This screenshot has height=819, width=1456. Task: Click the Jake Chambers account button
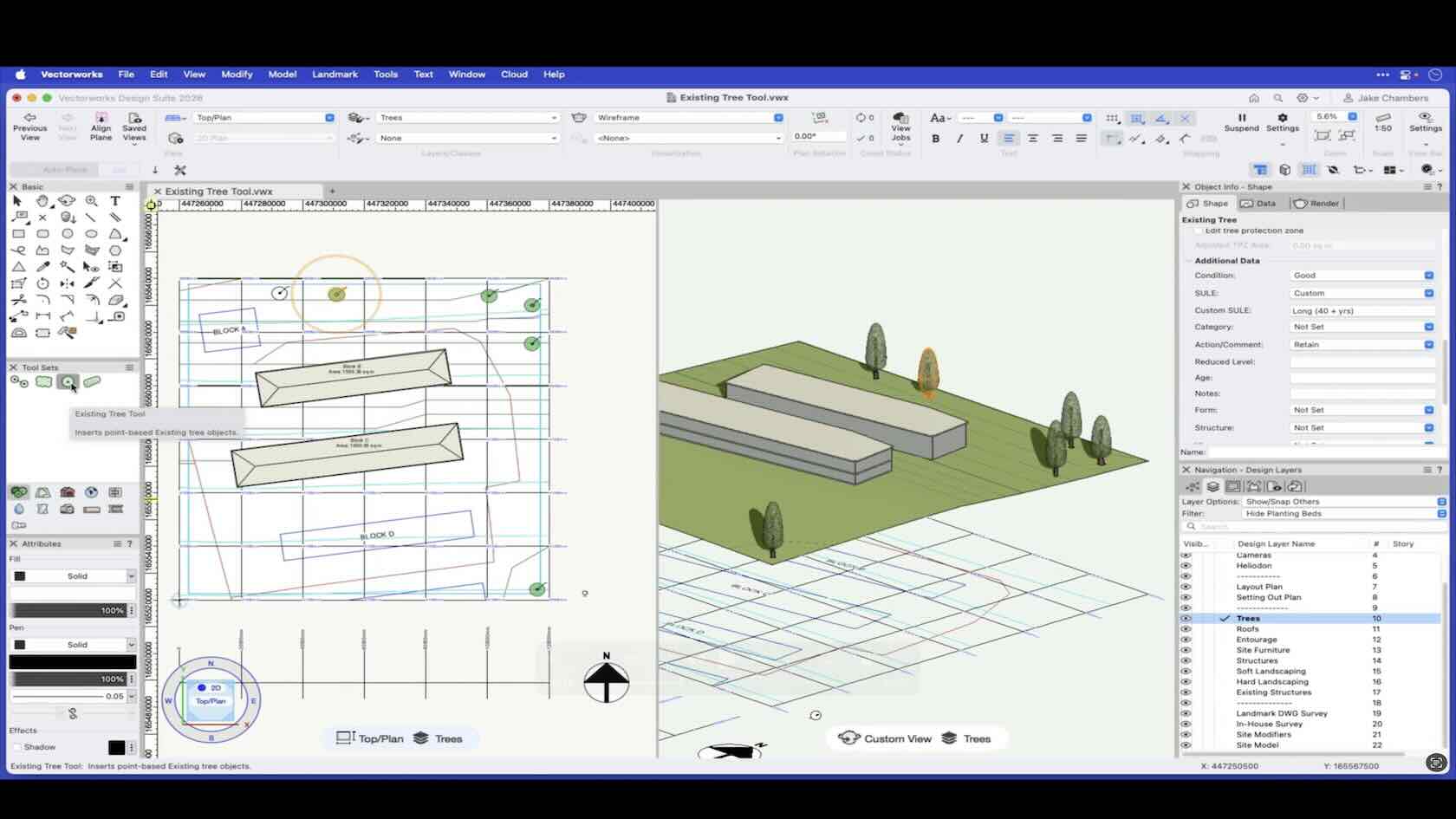(1385, 98)
